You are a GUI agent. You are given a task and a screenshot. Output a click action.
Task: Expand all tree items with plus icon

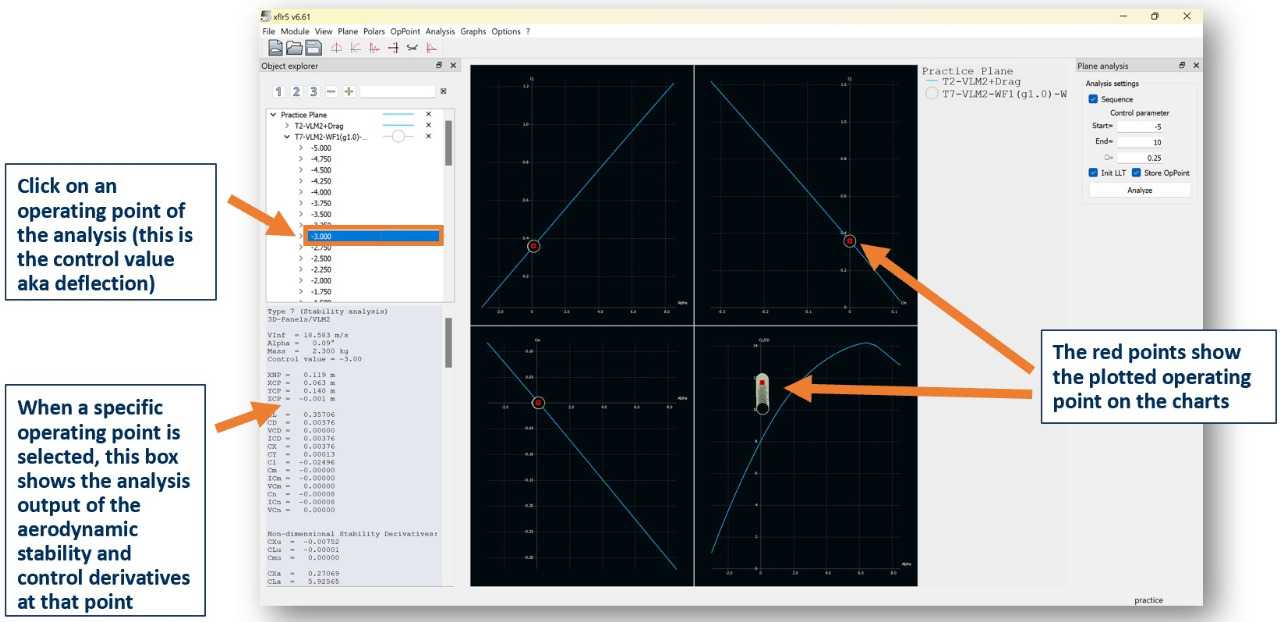pos(349,92)
